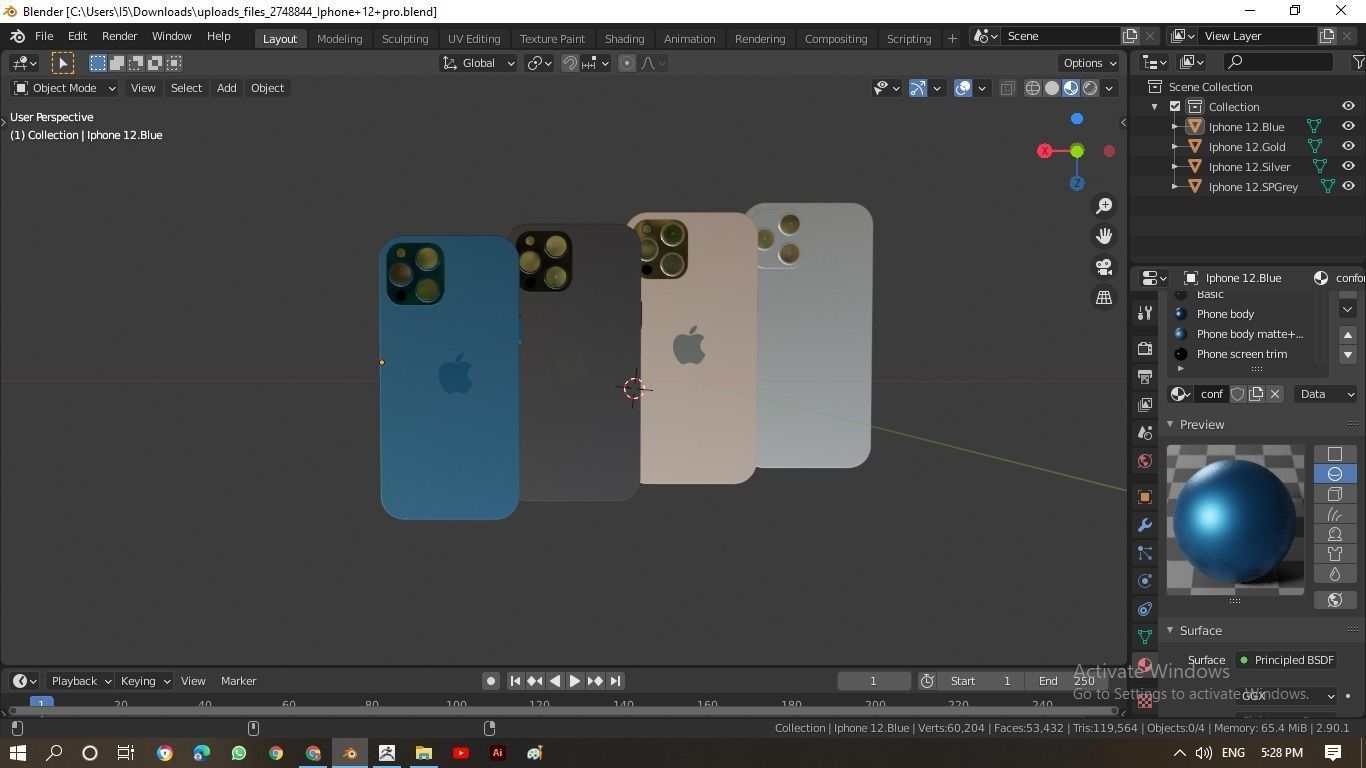This screenshot has height=768, width=1366.
Task: Open the File menu
Action: (44, 36)
